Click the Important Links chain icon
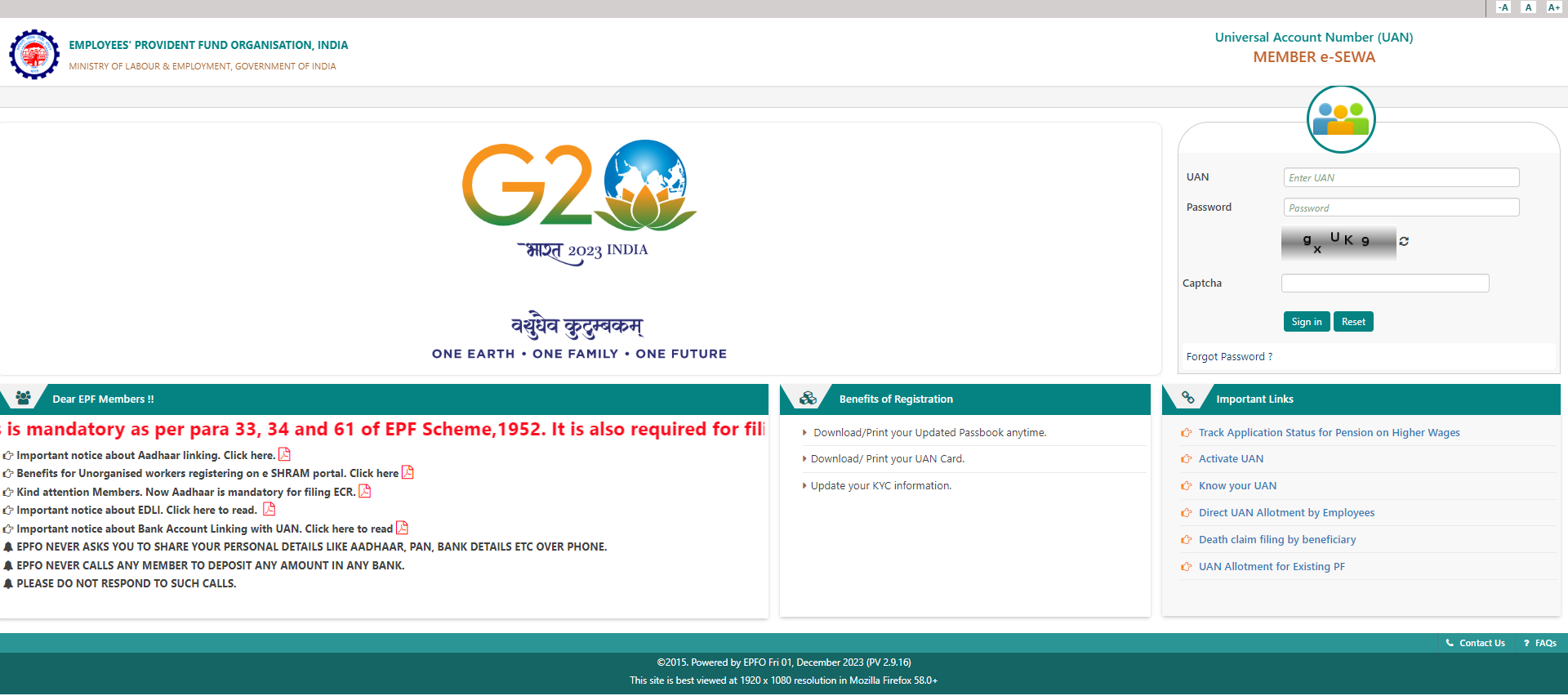This screenshot has width=1568, height=696. click(x=1188, y=398)
